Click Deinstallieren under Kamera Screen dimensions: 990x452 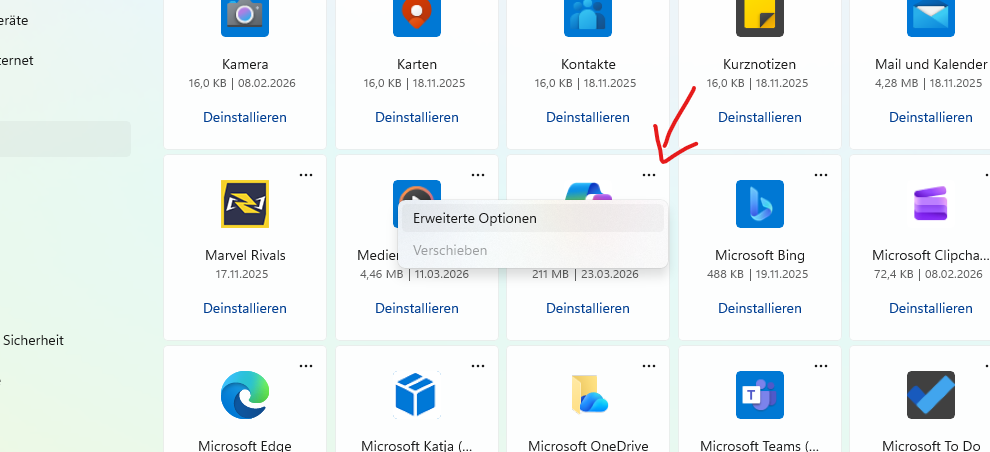[x=245, y=117]
